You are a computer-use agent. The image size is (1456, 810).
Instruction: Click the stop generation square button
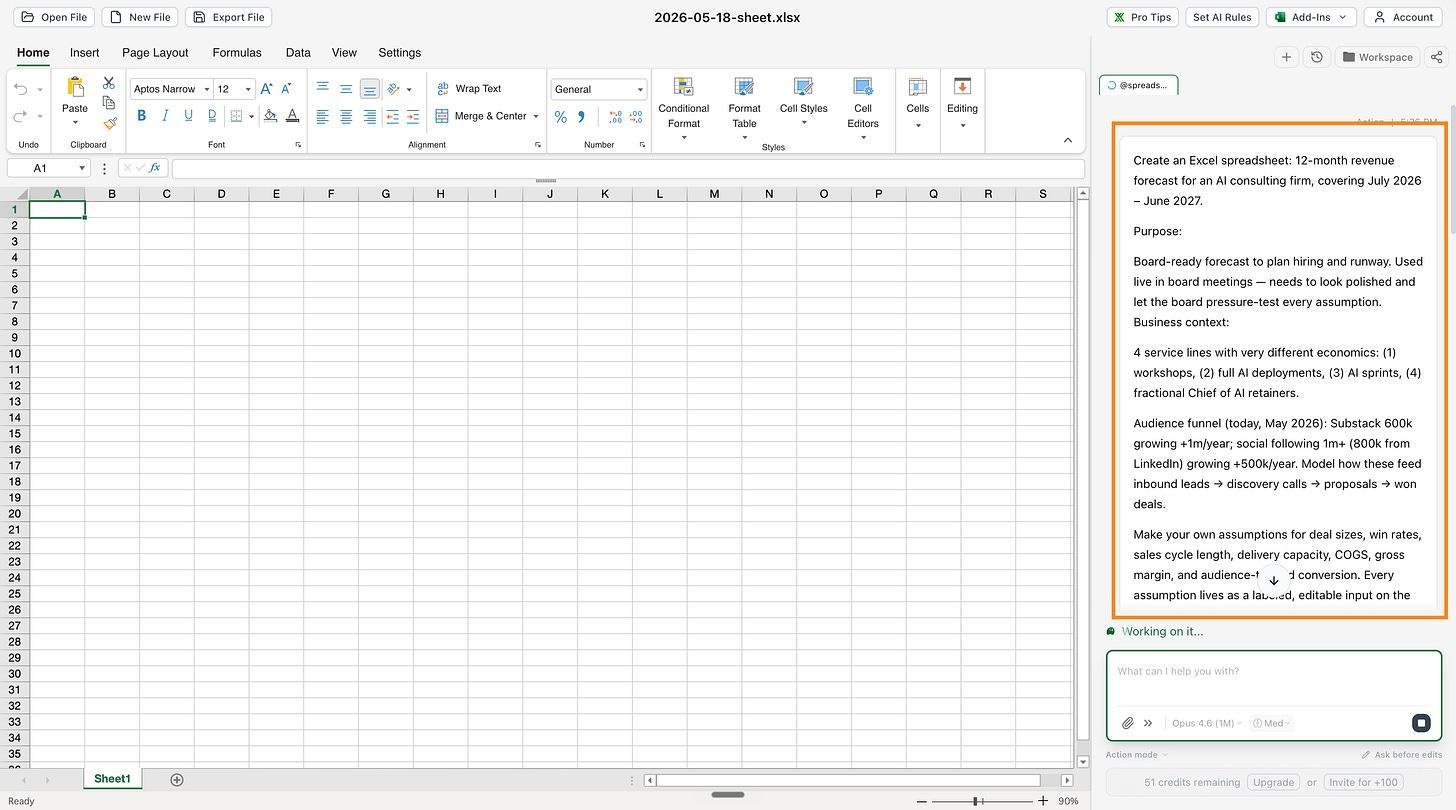pos(1421,723)
